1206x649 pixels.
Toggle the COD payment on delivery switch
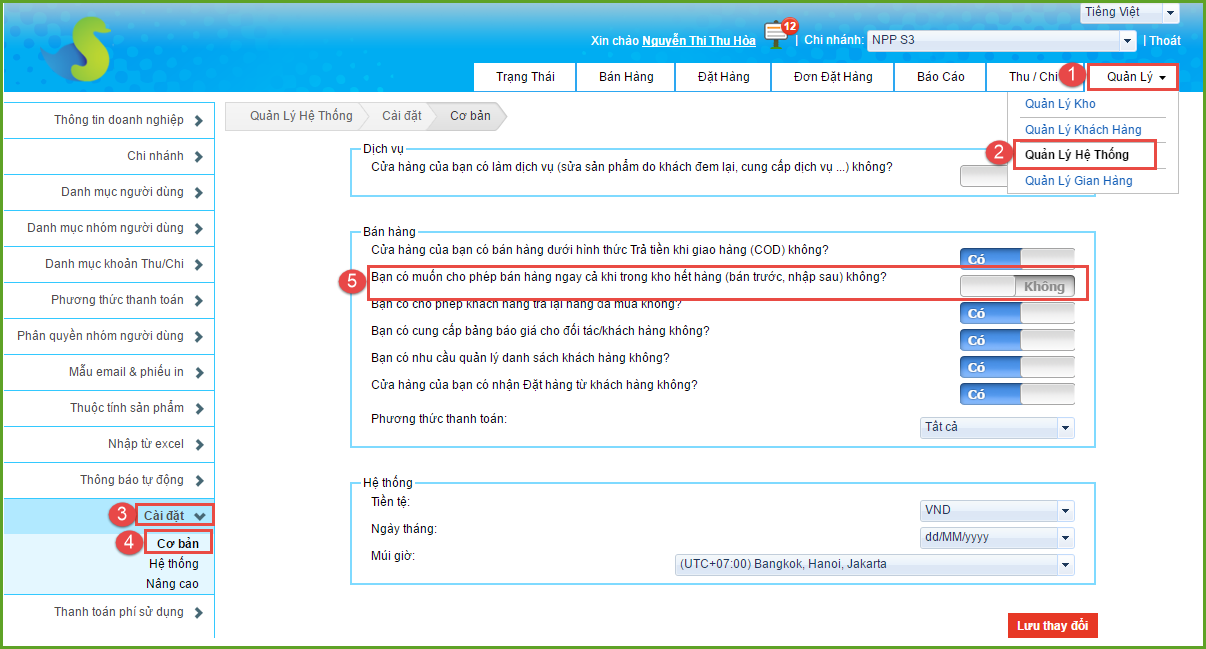click(x=1017, y=259)
